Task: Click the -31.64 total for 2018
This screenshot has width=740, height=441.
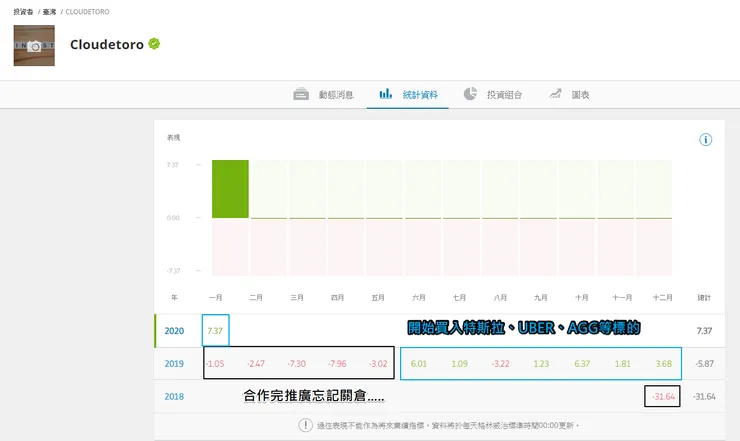Action: pos(704,397)
